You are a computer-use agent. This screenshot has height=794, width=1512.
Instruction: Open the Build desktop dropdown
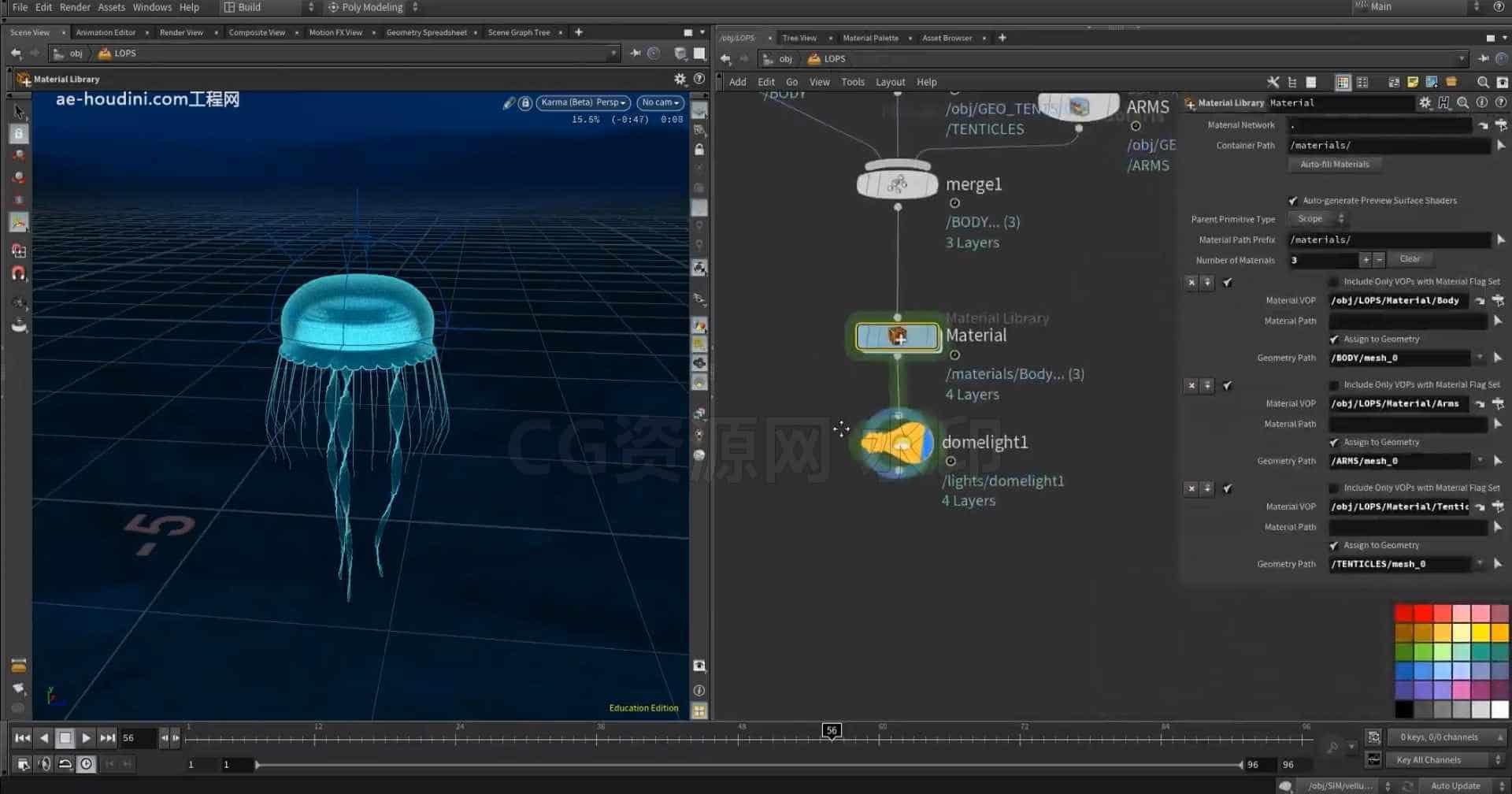pyautogui.click(x=269, y=7)
